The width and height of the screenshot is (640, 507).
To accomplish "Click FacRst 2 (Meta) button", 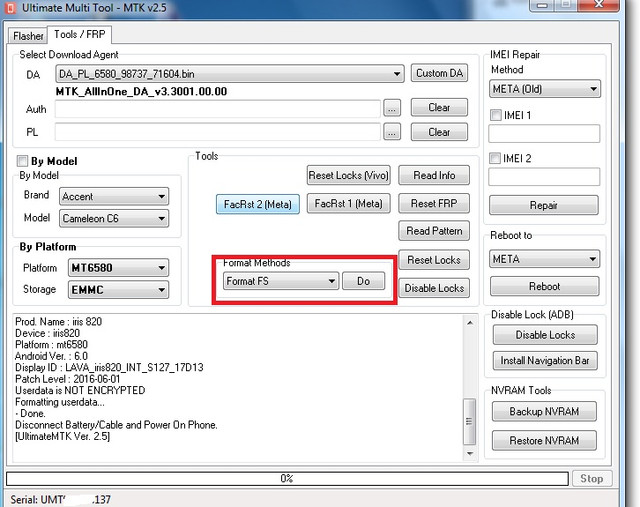I will tap(258, 204).
